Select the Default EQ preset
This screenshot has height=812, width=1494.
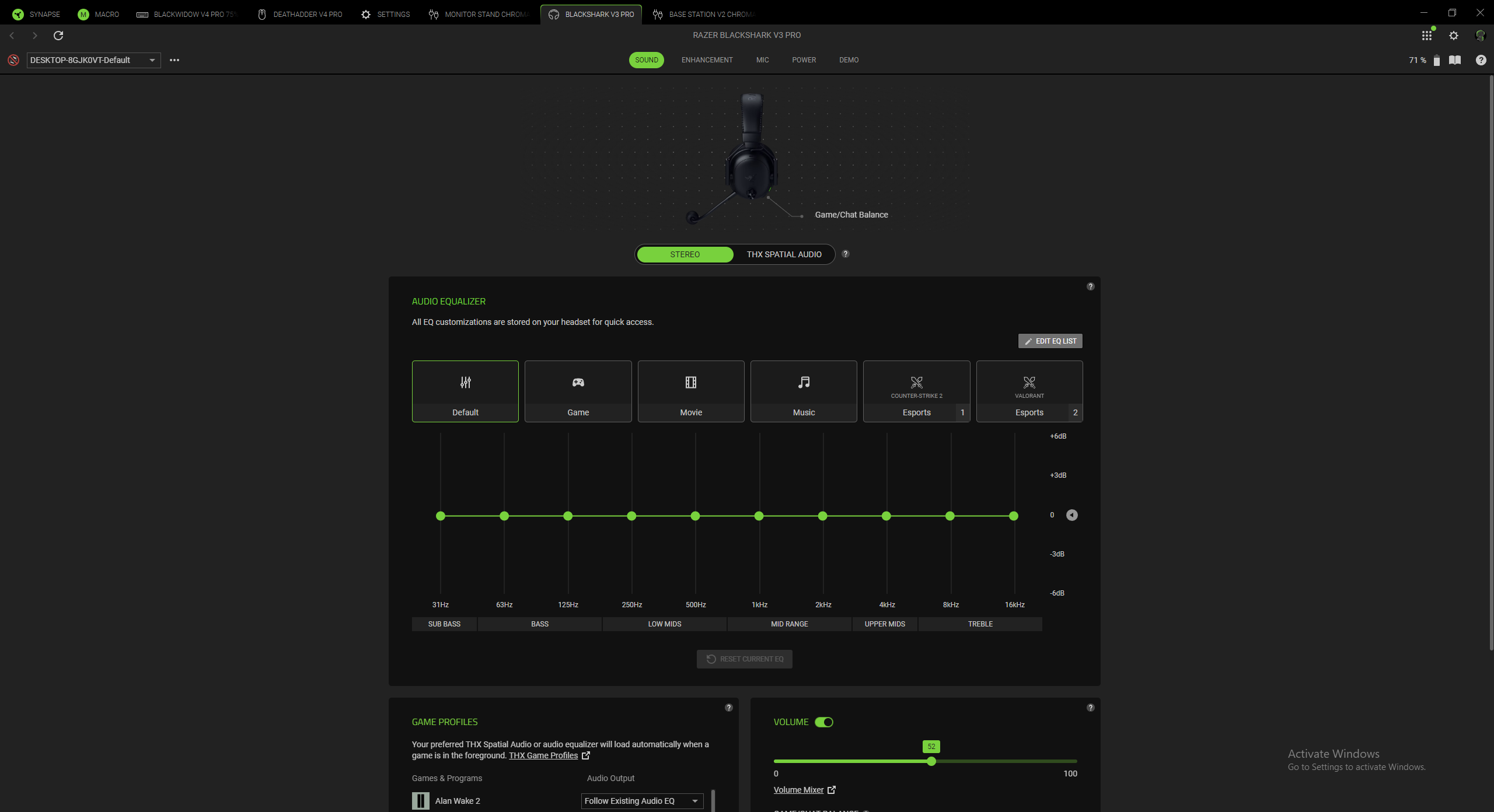pyautogui.click(x=465, y=391)
